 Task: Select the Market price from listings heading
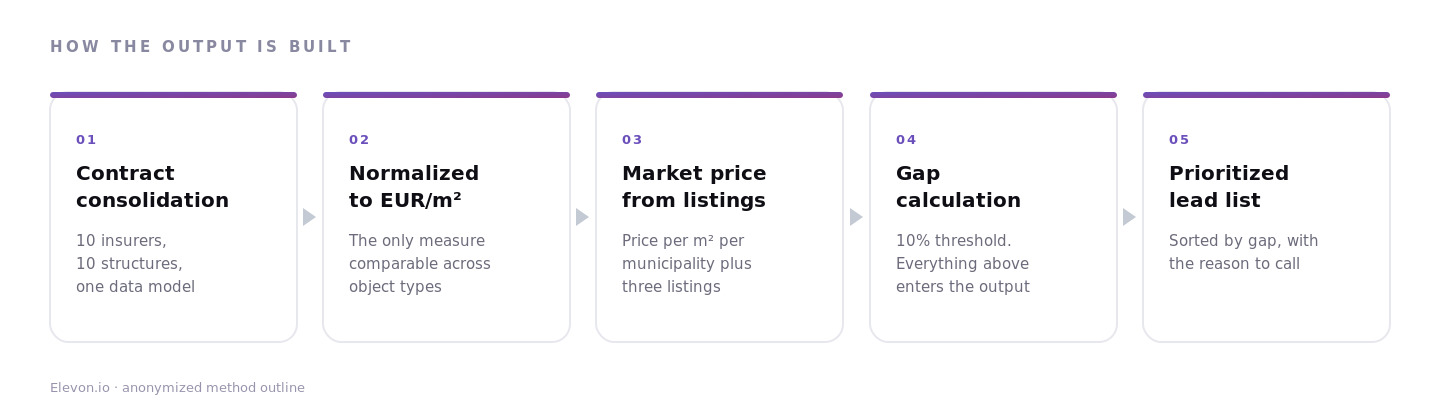coord(694,187)
